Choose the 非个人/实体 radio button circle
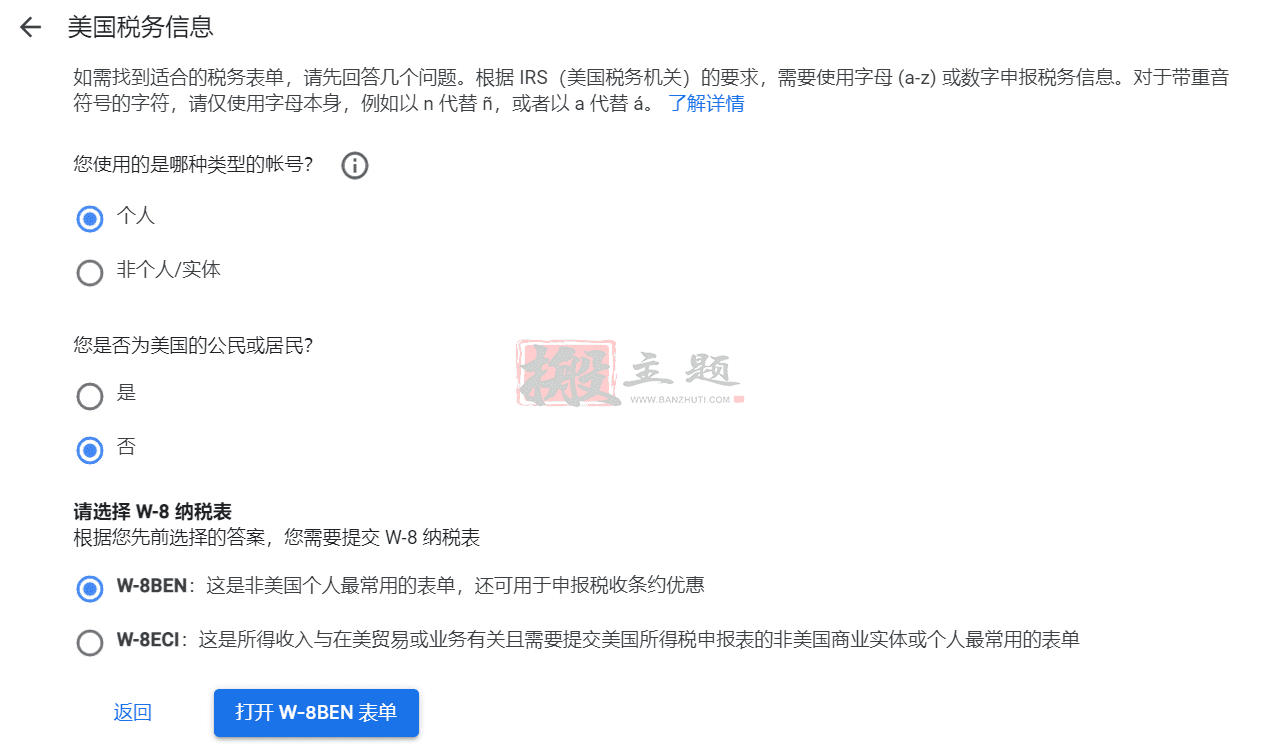Viewport: 1267px width, 745px height. click(x=90, y=272)
